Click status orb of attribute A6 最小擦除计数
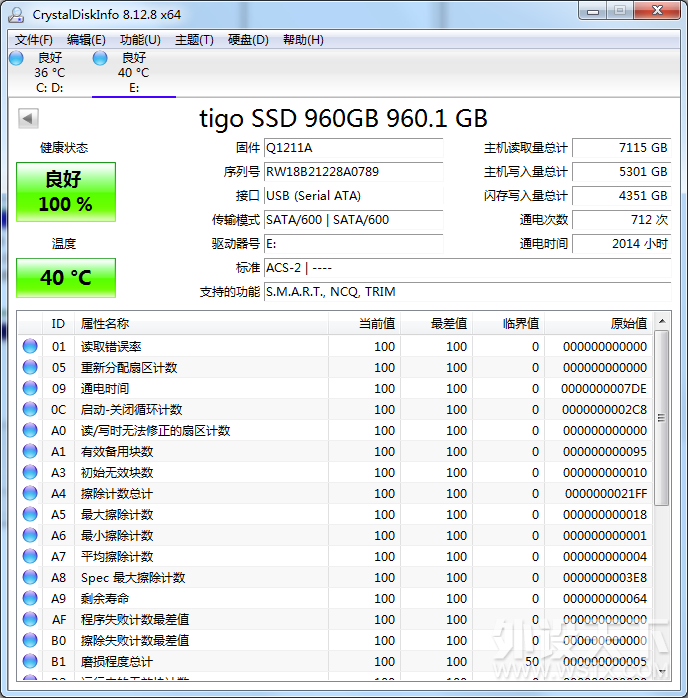688x698 pixels. pos(30,535)
